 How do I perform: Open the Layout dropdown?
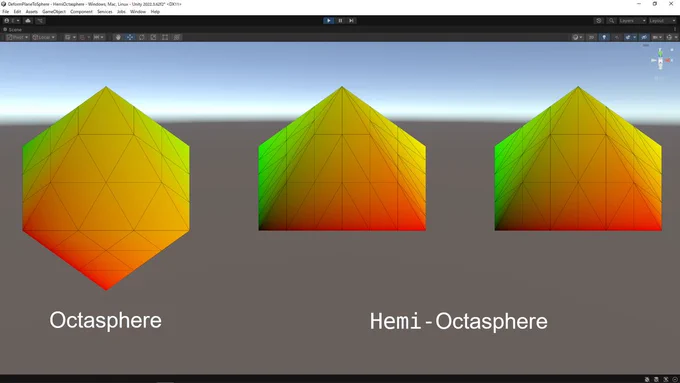(662, 21)
